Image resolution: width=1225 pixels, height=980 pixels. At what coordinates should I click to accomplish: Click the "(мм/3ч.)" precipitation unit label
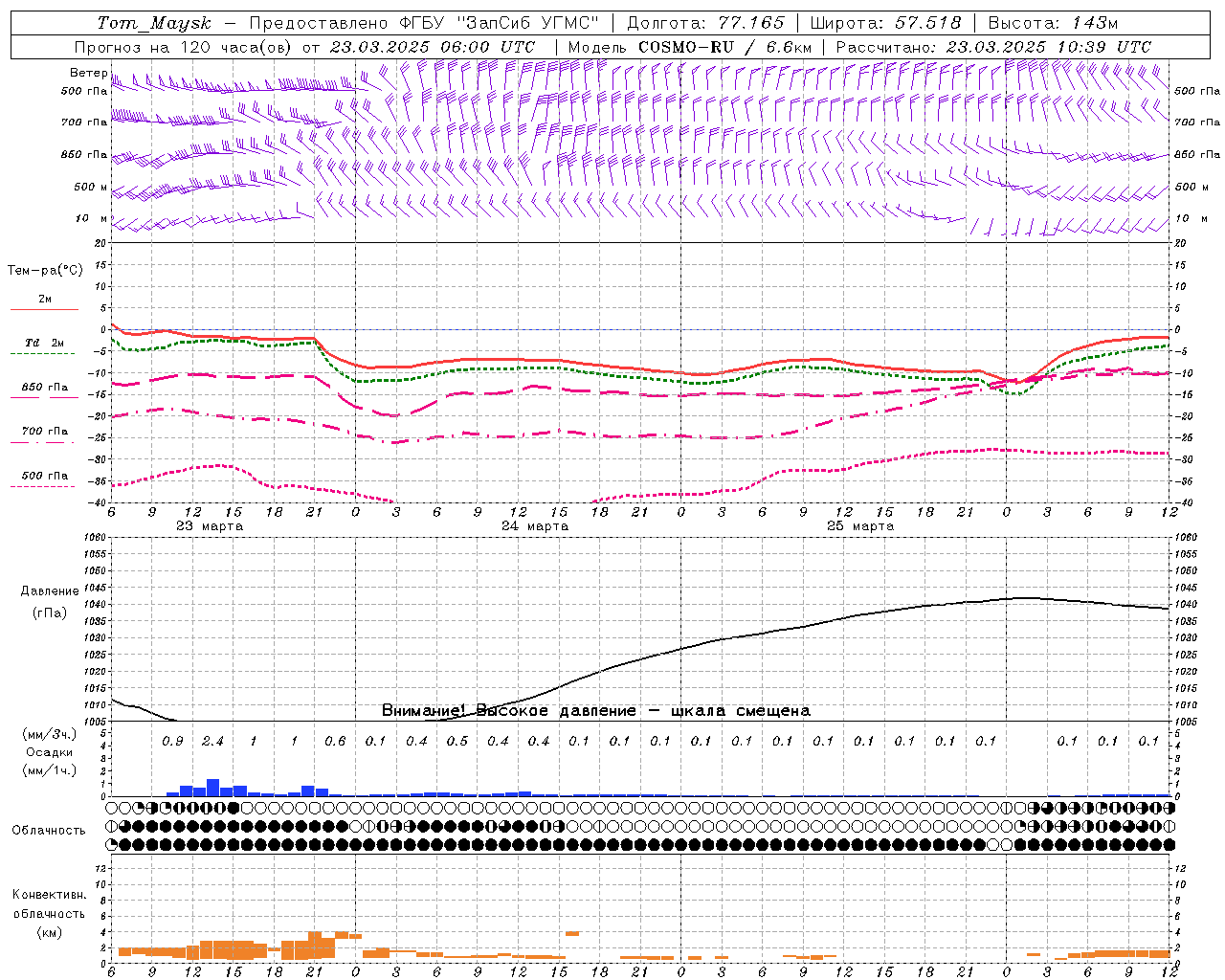coord(49,734)
